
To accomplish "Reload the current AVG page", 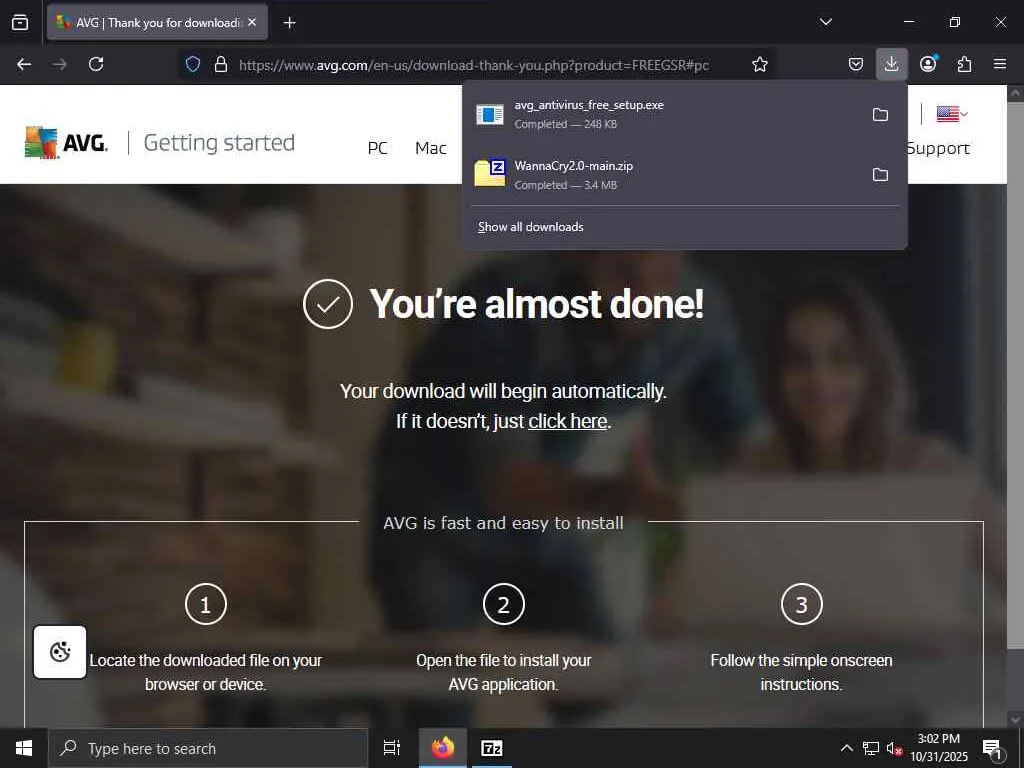I will coord(96,64).
